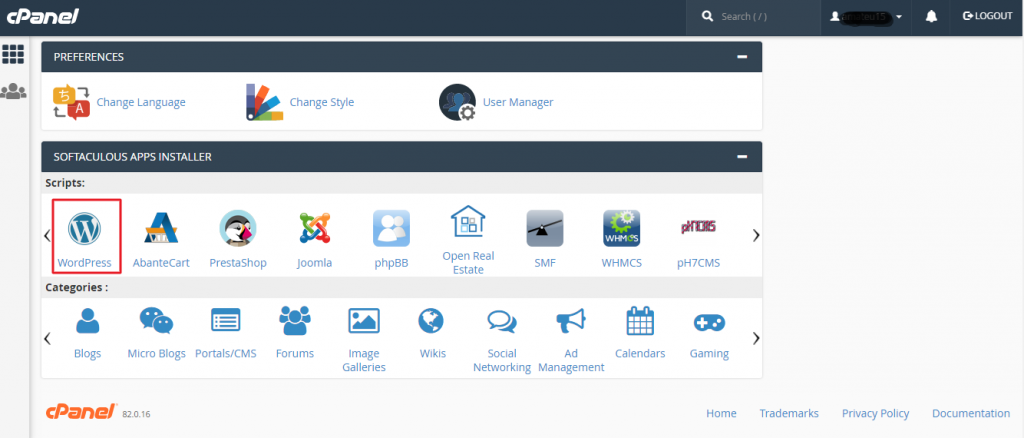Image resolution: width=1024 pixels, height=438 pixels.
Task: Open the user account dropdown
Action: click(x=866, y=17)
